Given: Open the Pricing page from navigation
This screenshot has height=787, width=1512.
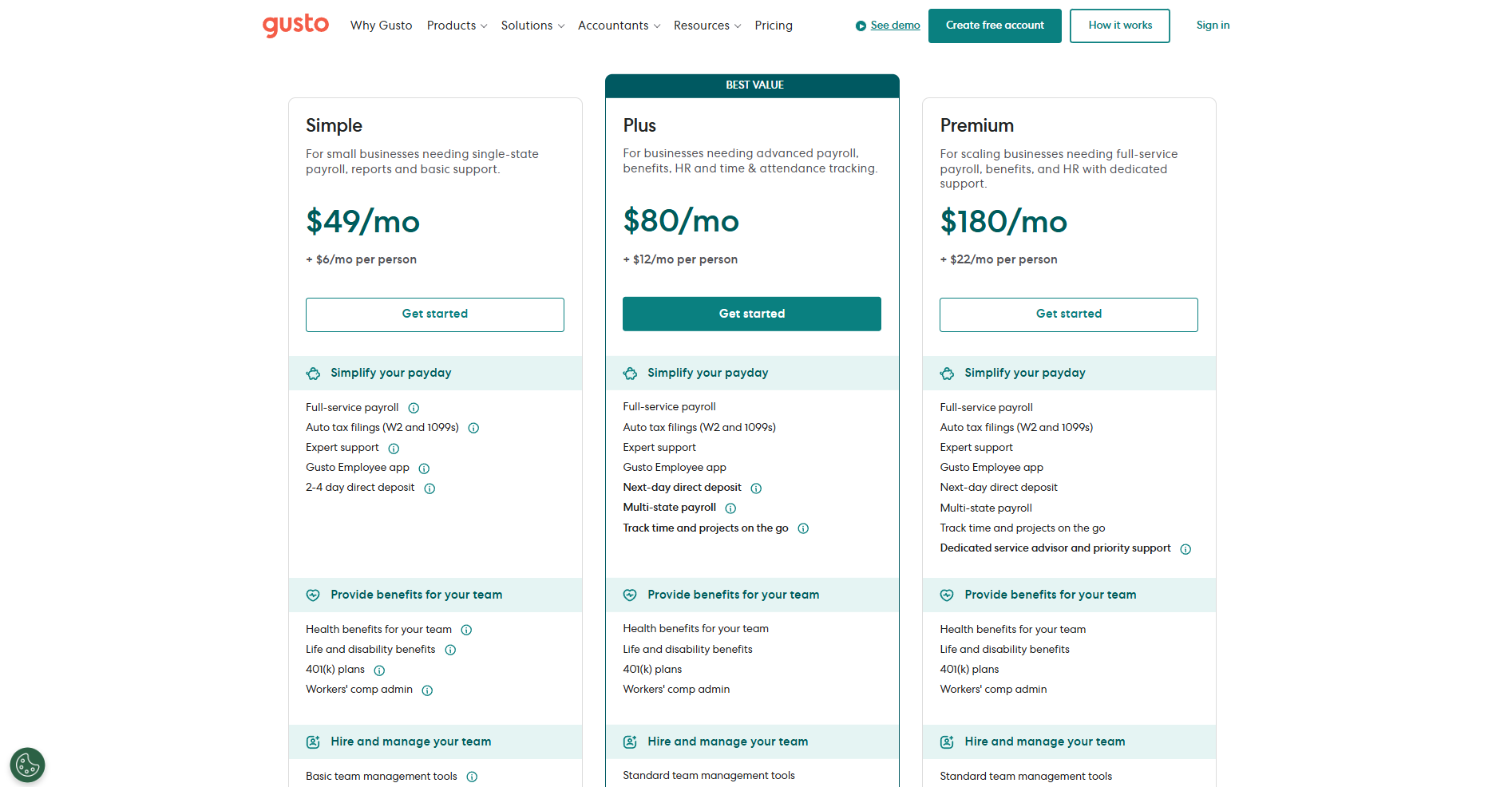Looking at the screenshot, I should coord(773,26).
